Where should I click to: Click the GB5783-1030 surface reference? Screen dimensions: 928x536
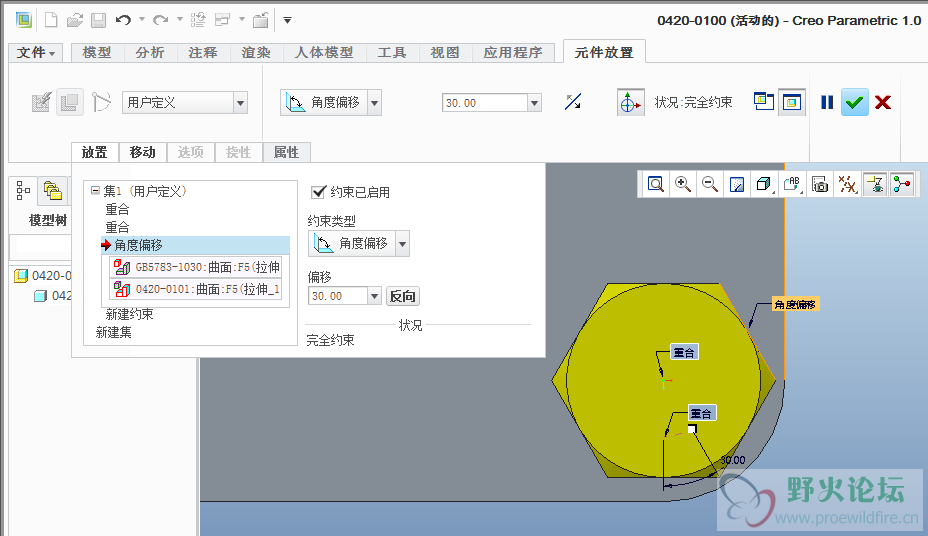click(196, 267)
